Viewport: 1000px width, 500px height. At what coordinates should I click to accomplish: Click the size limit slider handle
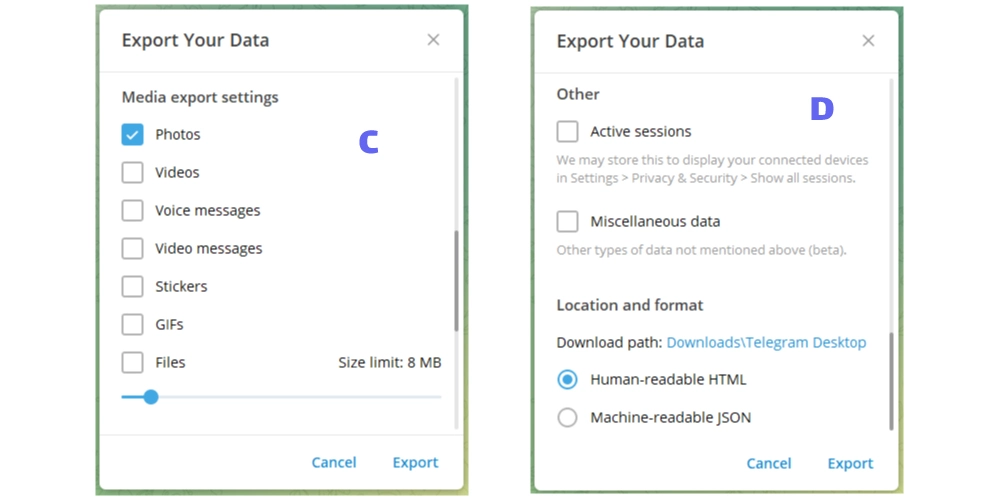point(151,397)
